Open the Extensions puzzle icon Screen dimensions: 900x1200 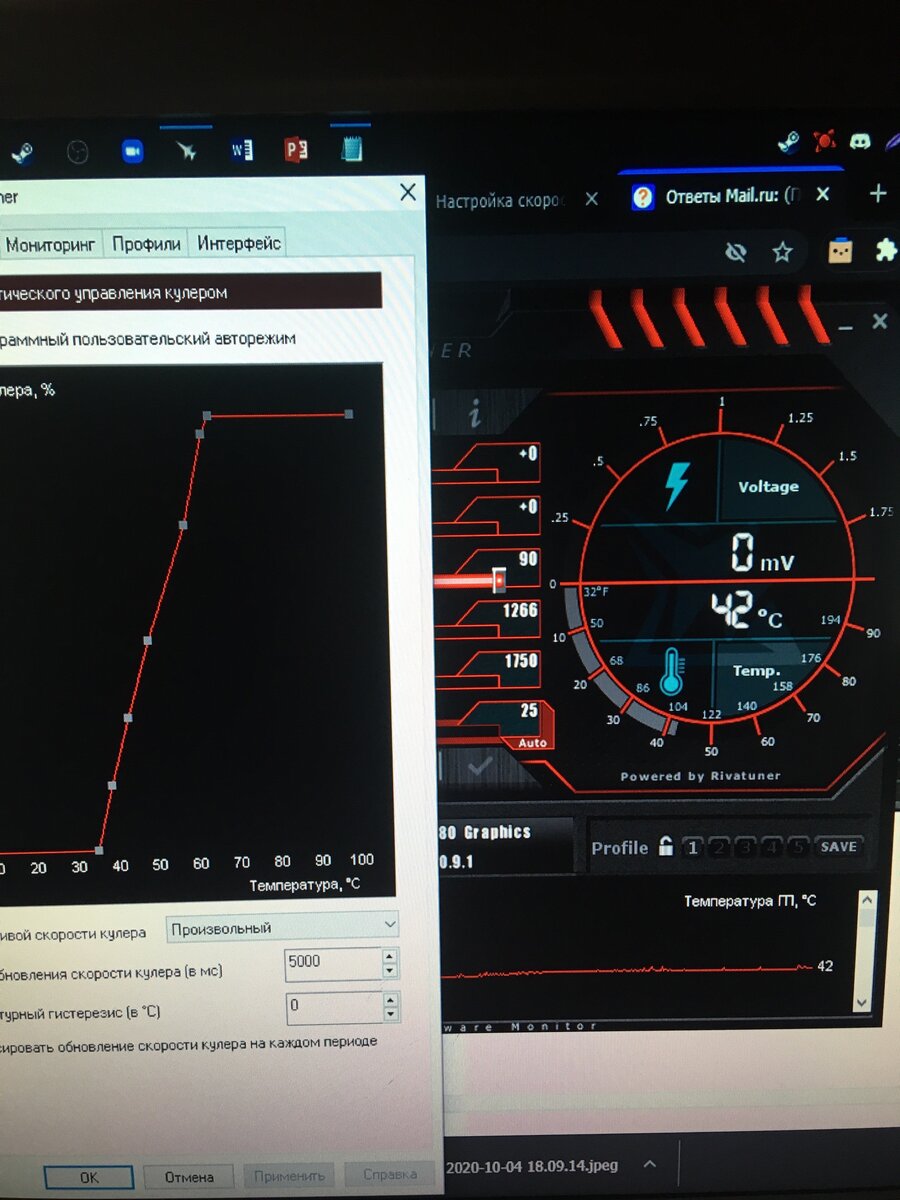click(885, 250)
